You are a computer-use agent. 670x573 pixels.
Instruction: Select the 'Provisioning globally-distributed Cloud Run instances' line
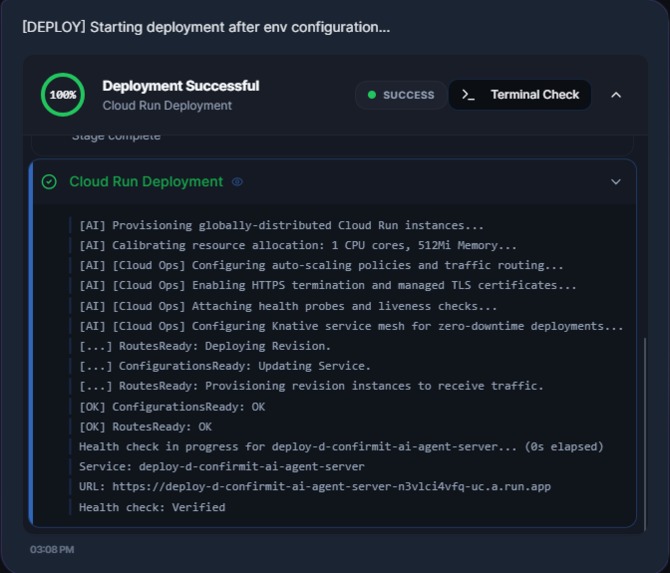(x=282, y=225)
